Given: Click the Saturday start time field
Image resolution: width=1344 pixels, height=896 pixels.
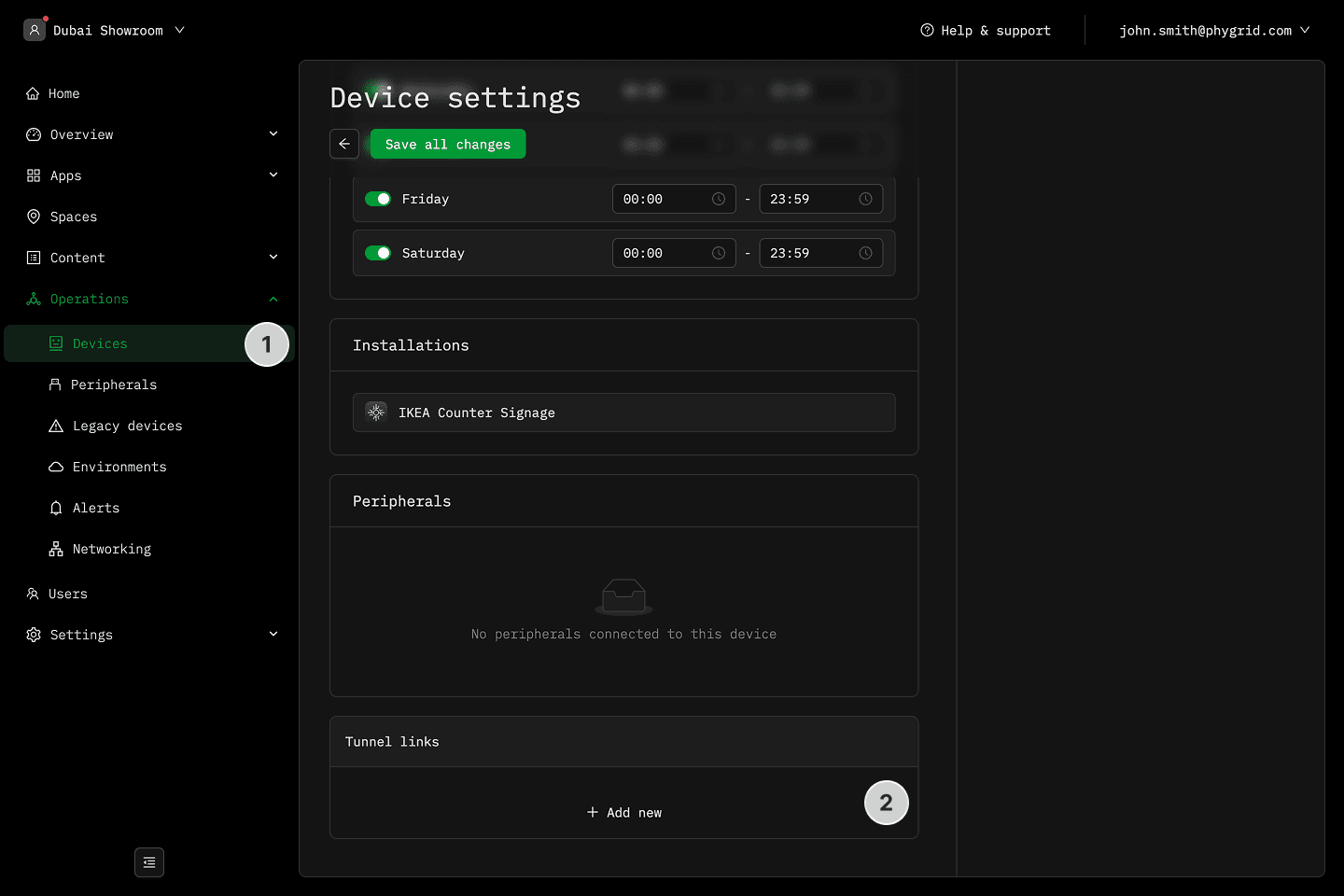Looking at the screenshot, I should coord(663,253).
